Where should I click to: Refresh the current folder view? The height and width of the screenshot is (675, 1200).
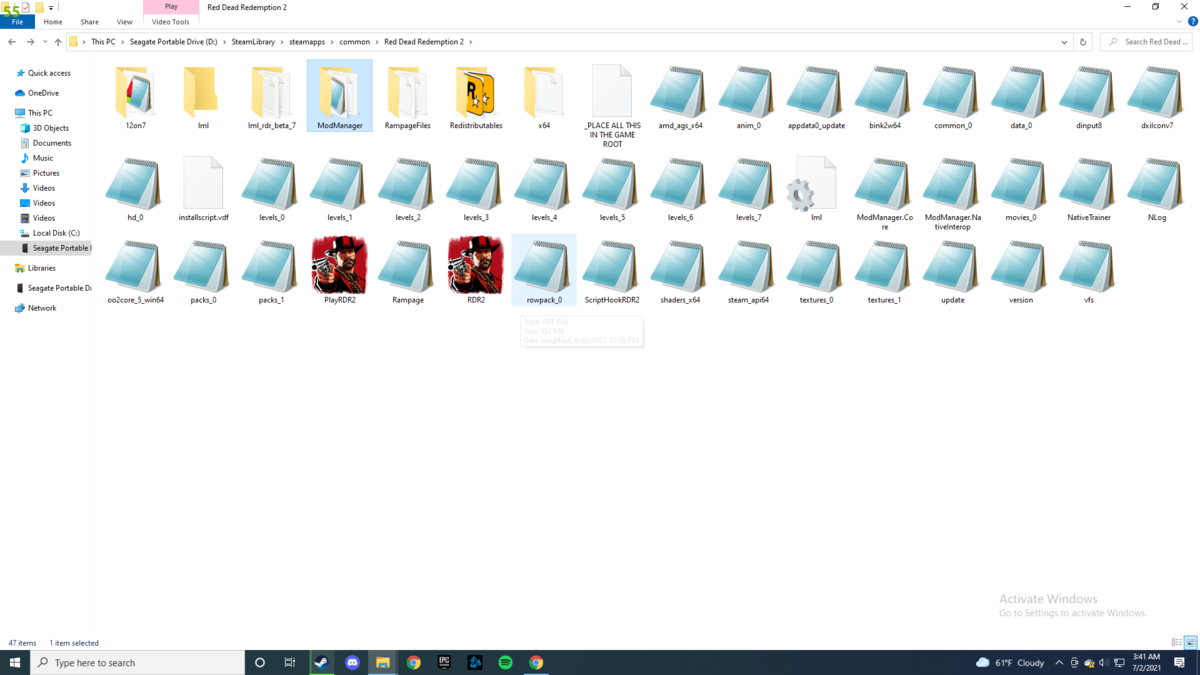coord(1083,42)
